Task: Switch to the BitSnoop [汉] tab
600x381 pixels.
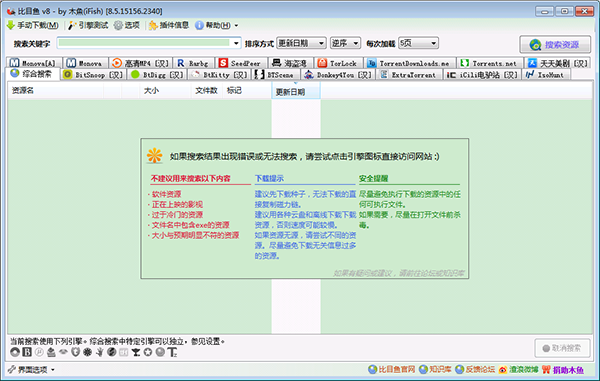Action: click(x=94, y=75)
